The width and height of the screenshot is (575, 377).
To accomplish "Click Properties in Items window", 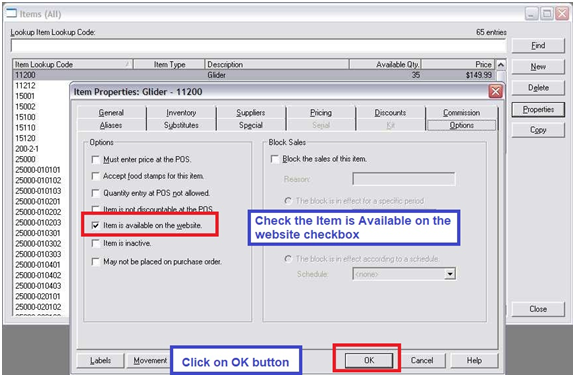I will (538, 109).
